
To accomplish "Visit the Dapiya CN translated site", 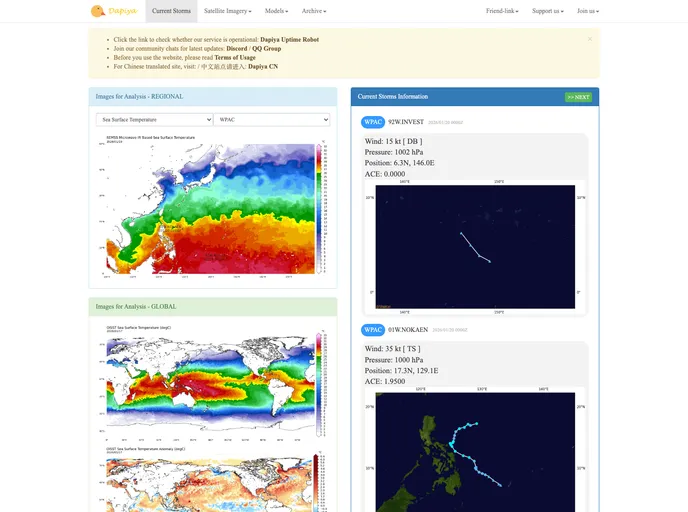I will [263, 66].
